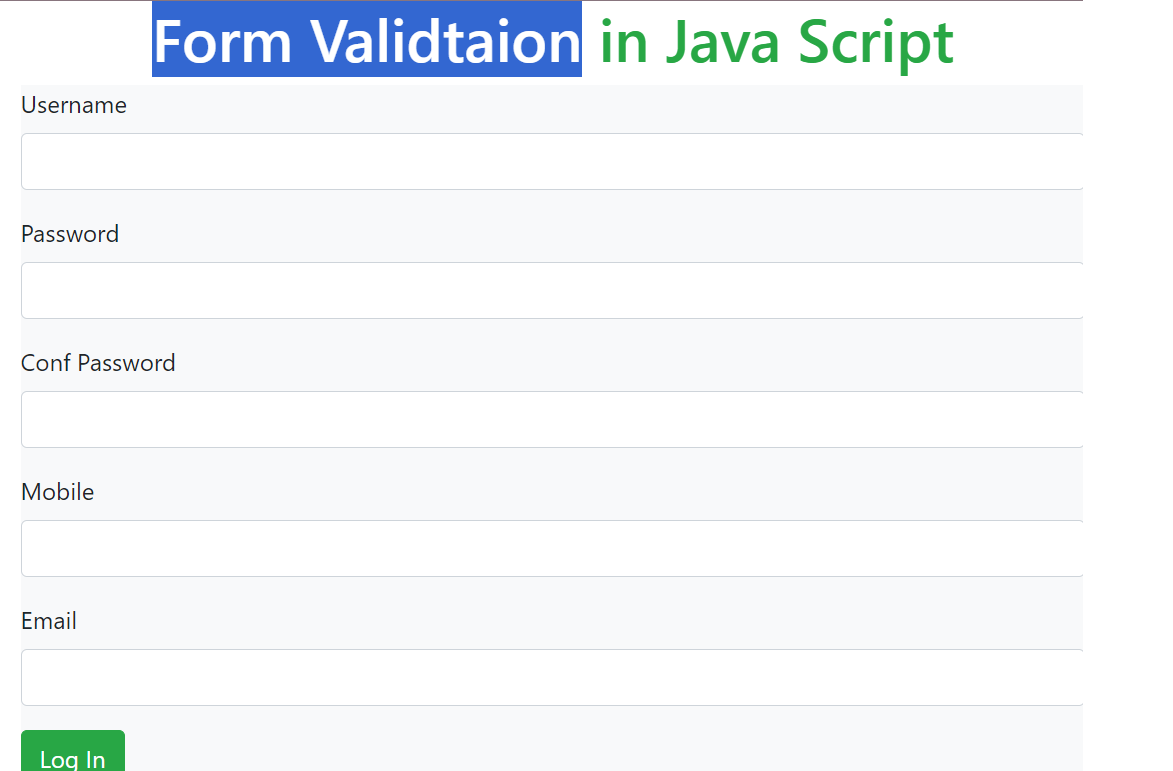Focus the Email input box
Viewport: 1173px width, 771px height.
pos(551,677)
